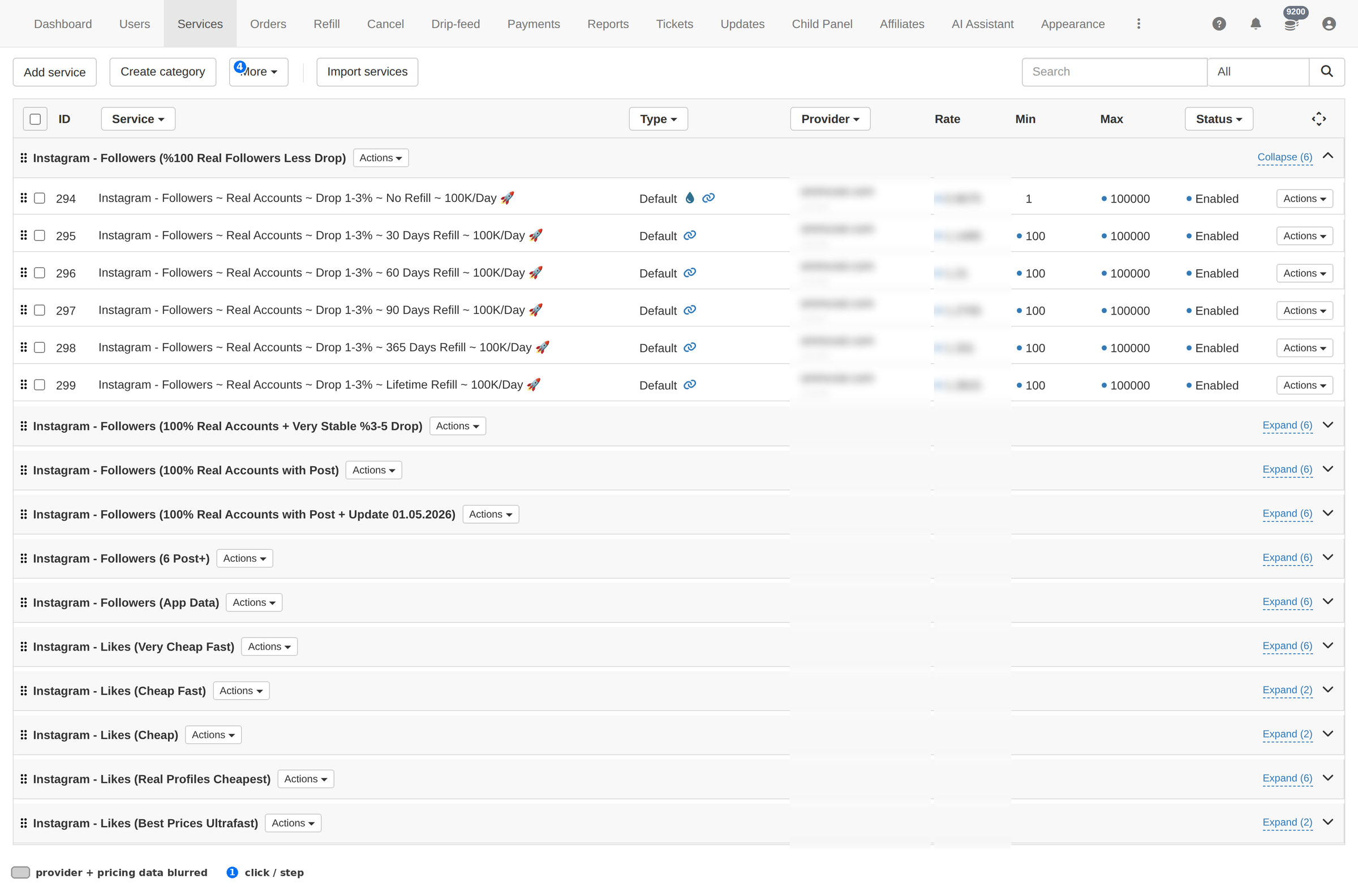This screenshot has width=1358, height=896.
Task: Open the More dropdown in toolbar
Action: pos(259,71)
